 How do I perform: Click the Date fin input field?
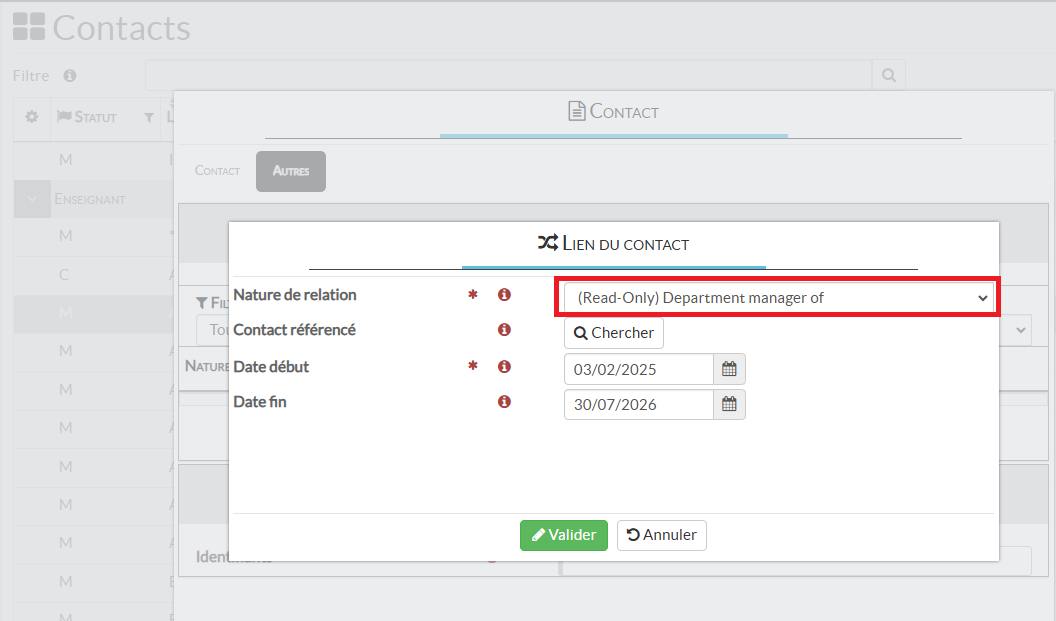point(638,404)
